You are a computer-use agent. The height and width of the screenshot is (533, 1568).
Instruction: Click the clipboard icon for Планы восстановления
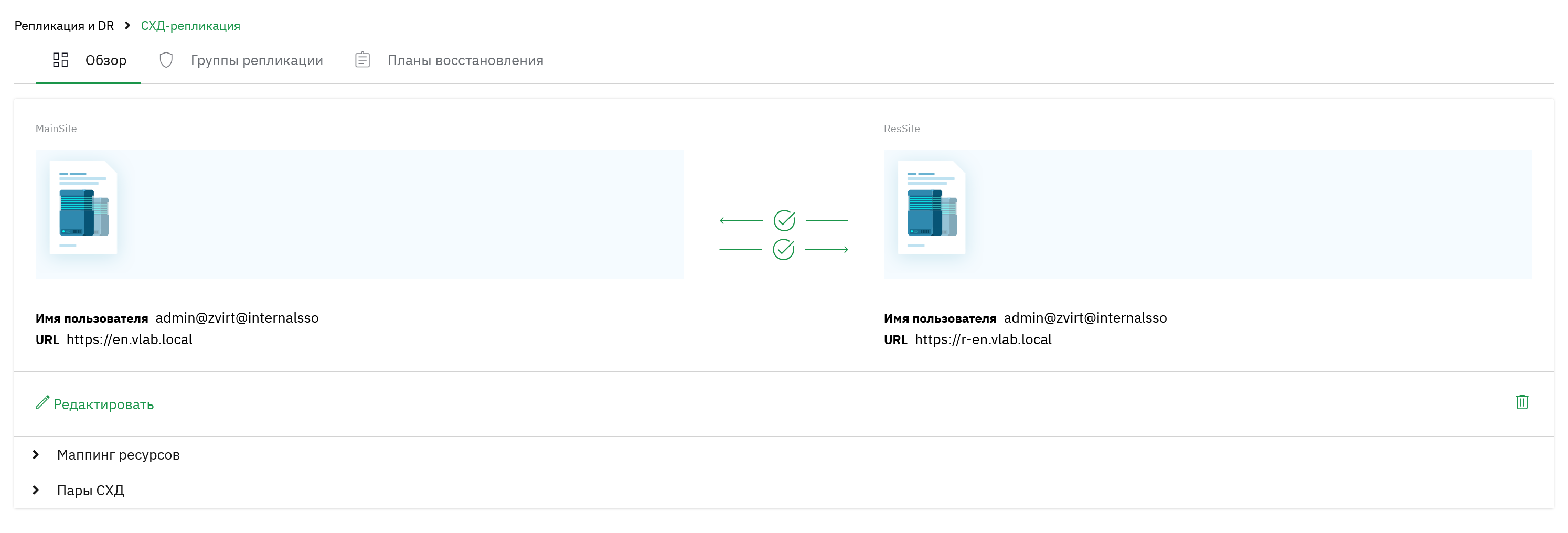point(362,60)
